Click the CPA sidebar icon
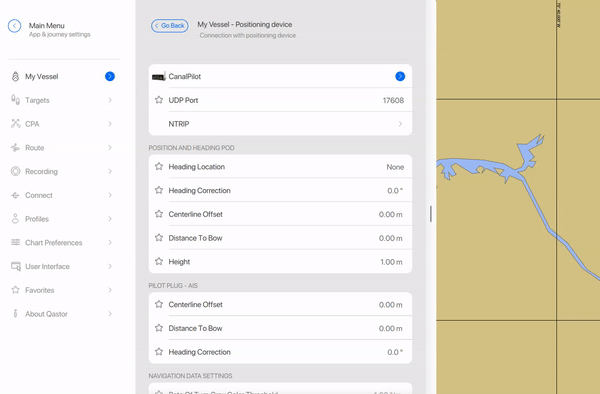 [15, 124]
